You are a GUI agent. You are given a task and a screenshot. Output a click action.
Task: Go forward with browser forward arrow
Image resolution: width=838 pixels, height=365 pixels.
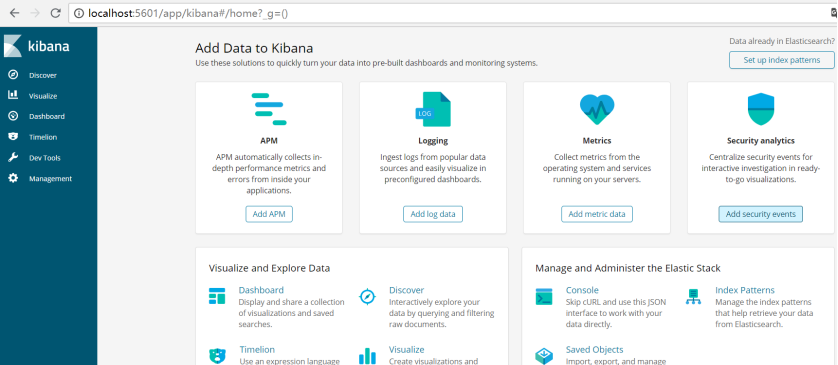(x=35, y=13)
